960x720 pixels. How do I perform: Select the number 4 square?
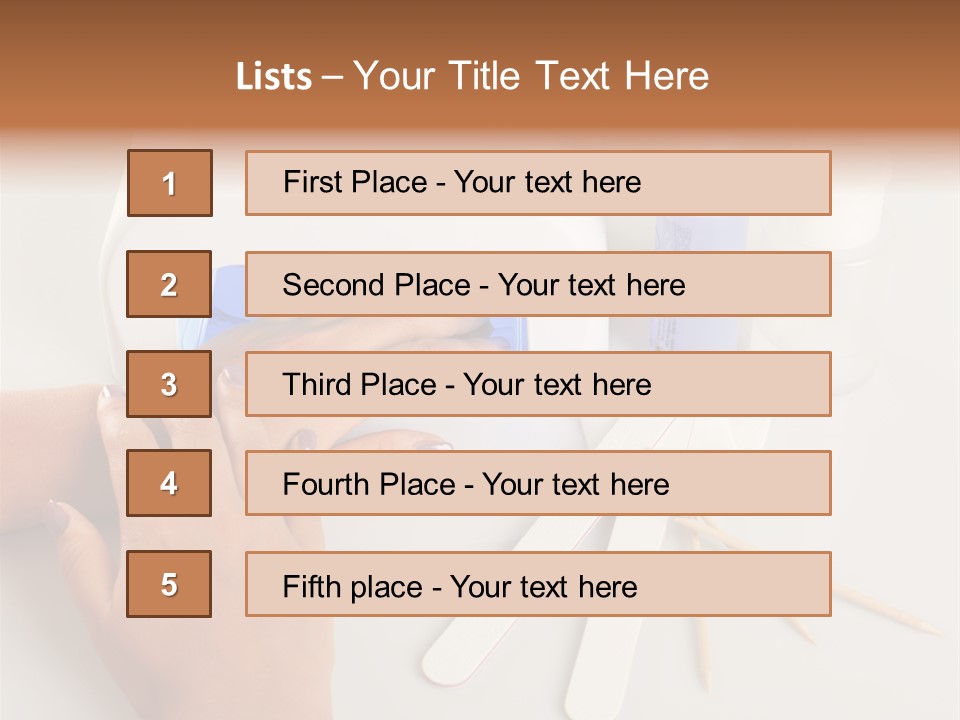[x=170, y=483]
